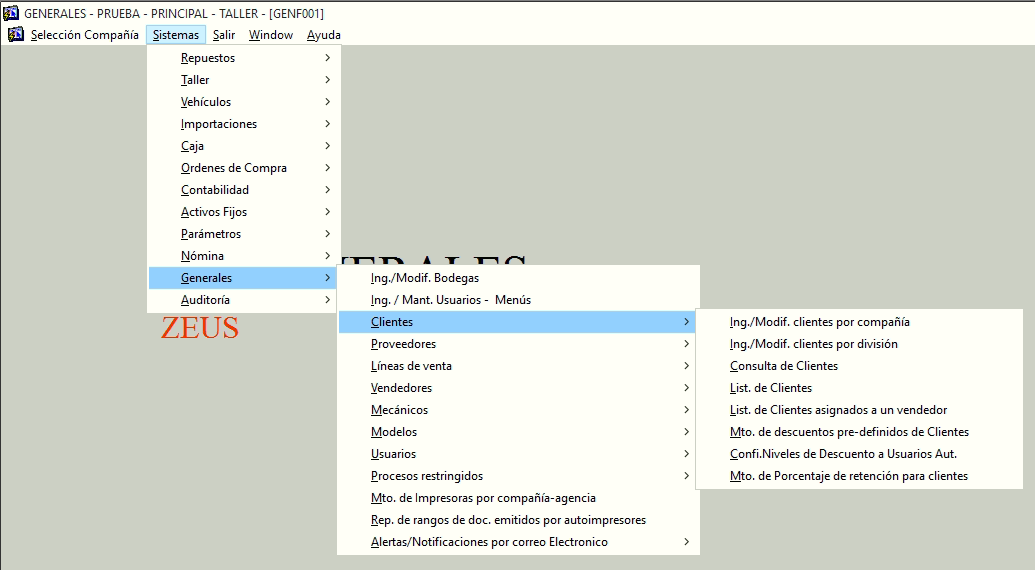Open the Ayuda menu
The width and height of the screenshot is (1035, 570).
[x=323, y=35]
